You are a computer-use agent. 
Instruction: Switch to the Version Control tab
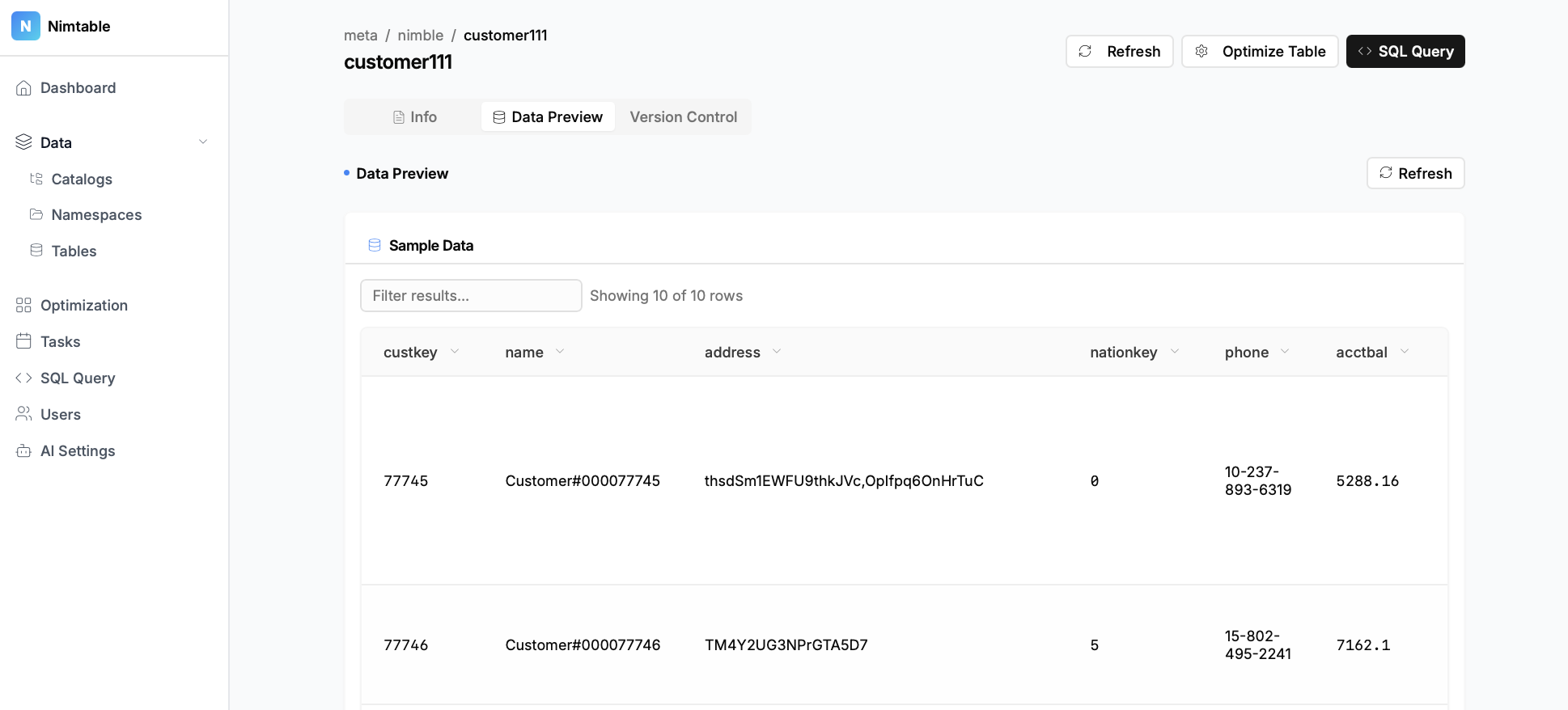point(683,117)
